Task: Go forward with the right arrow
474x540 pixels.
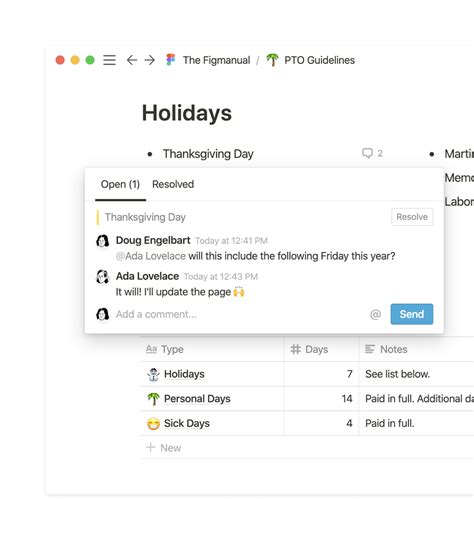Action: tap(150, 60)
